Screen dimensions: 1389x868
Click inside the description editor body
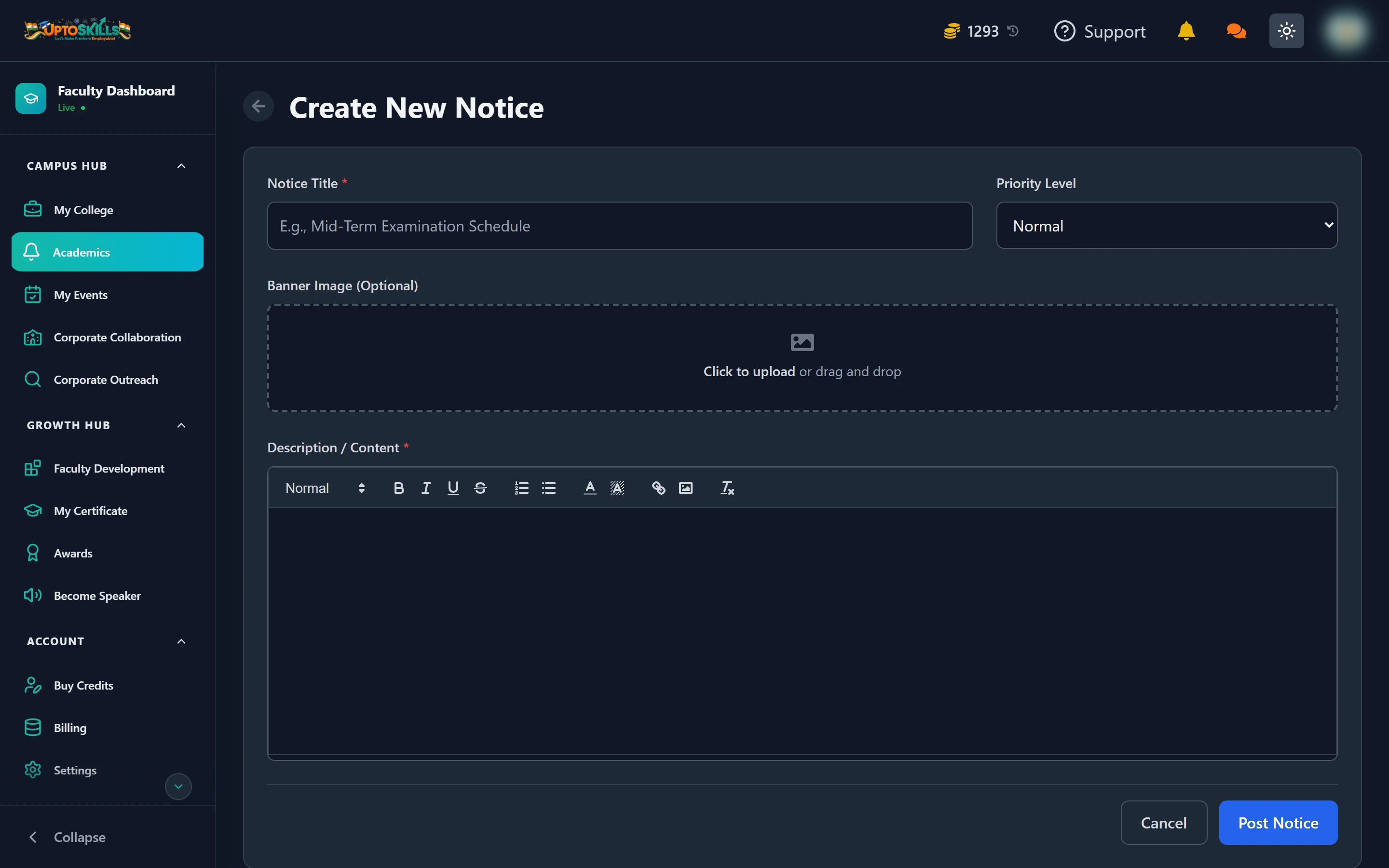pos(802,632)
